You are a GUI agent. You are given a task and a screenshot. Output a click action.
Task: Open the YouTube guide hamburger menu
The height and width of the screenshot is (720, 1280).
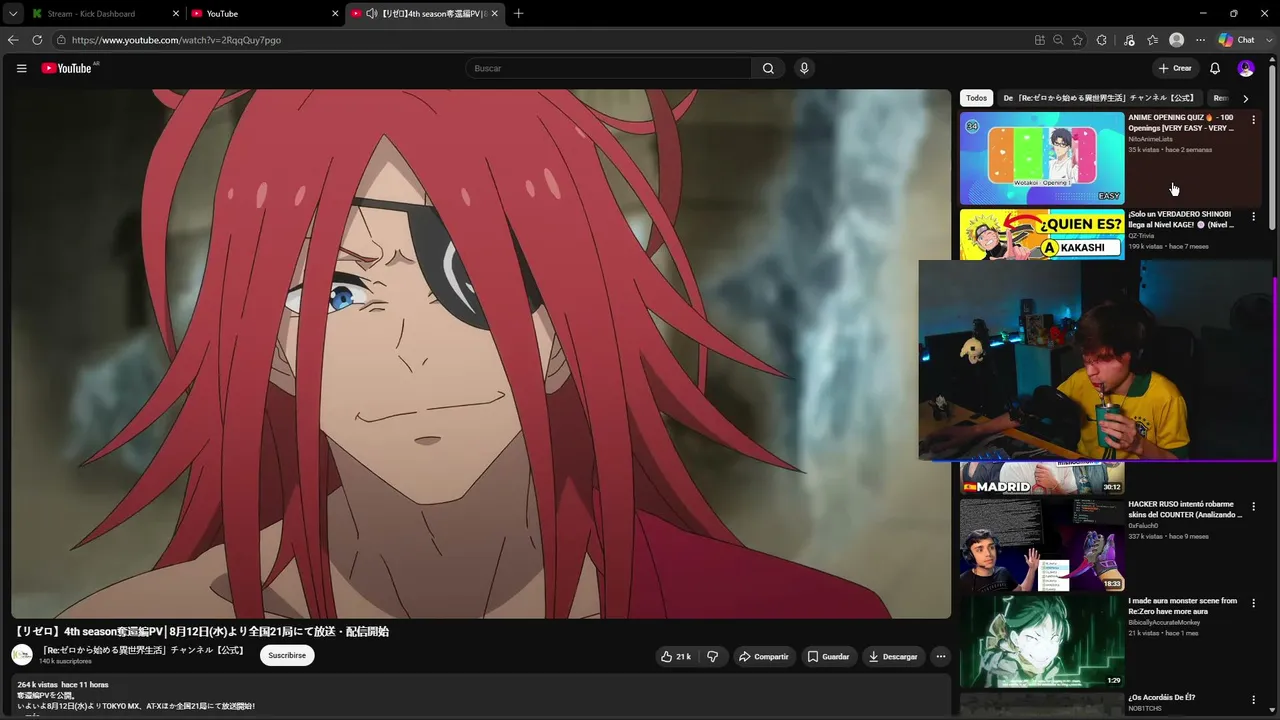[x=21, y=68]
